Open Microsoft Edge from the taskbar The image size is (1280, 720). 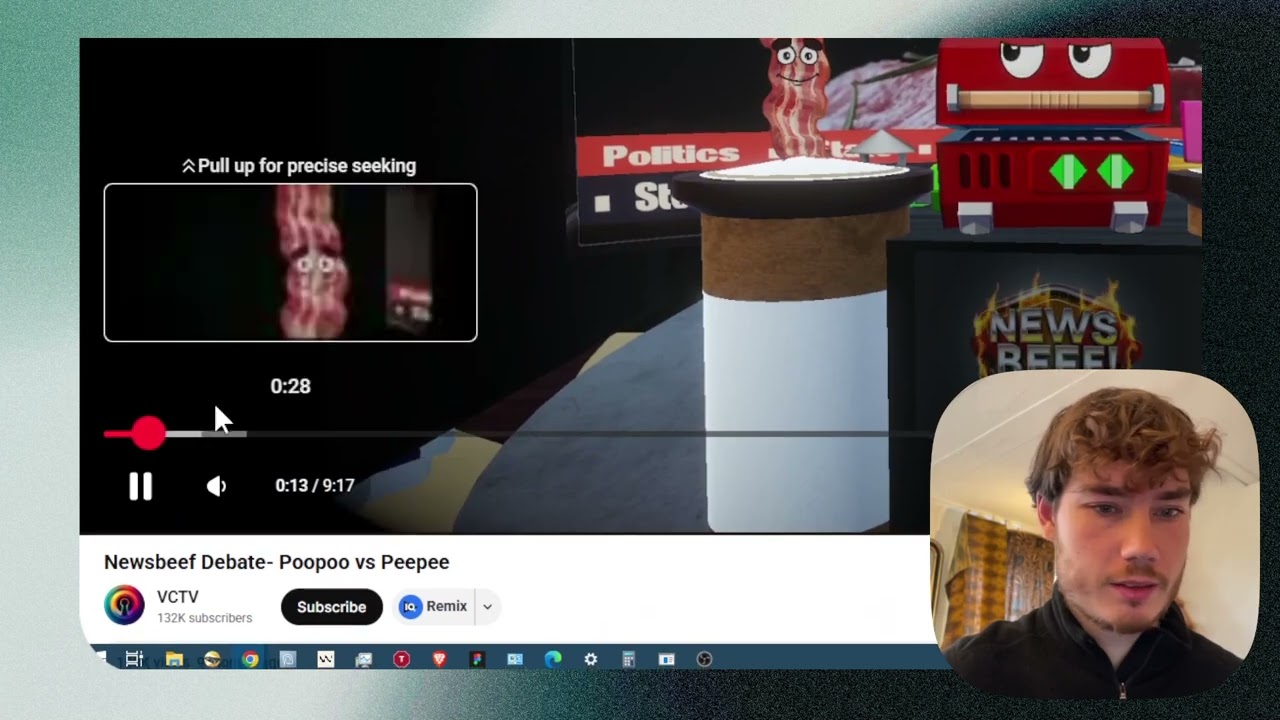(552, 659)
